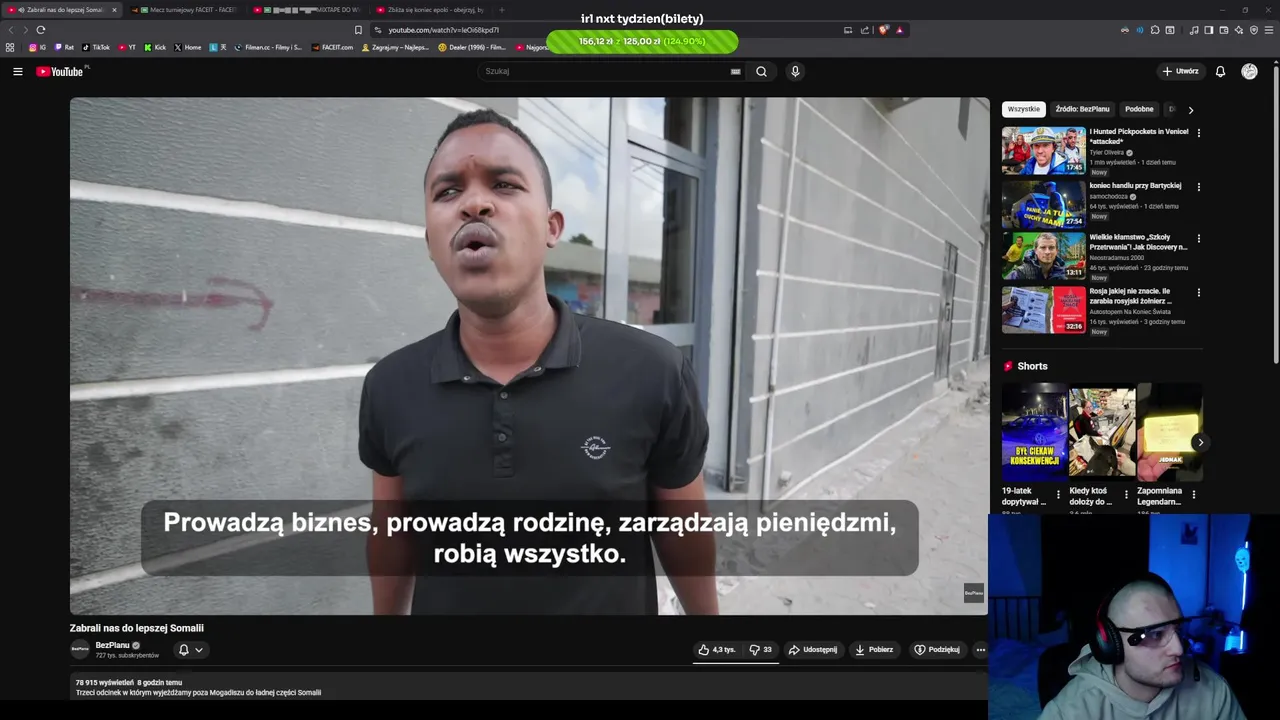Click the Utwórz create button
Screen dimensions: 1280x720
(1180, 71)
